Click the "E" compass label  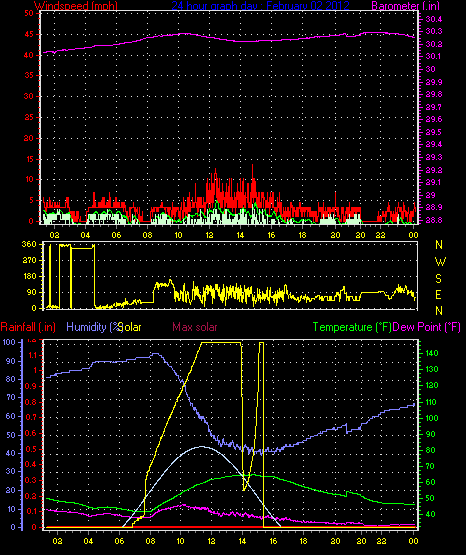click(438, 294)
